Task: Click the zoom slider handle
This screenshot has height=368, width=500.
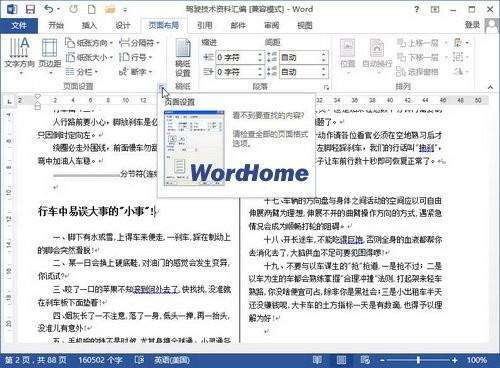Action: tap(418, 360)
